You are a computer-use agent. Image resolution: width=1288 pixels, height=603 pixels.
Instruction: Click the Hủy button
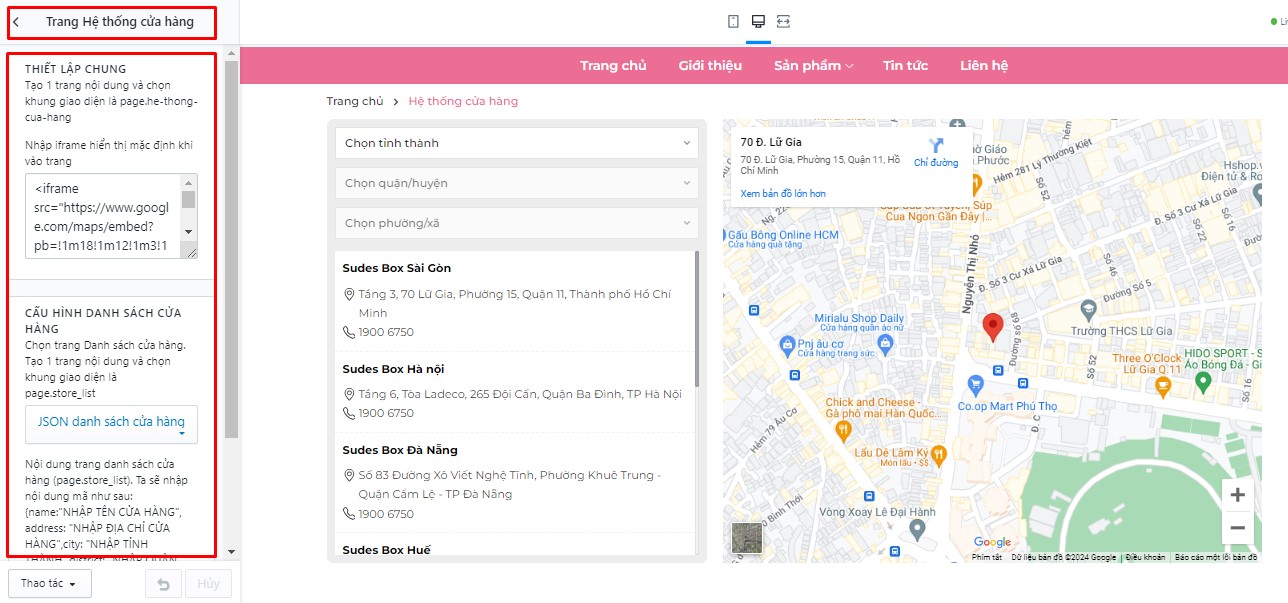pyautogui.click(x=208, y=584)
